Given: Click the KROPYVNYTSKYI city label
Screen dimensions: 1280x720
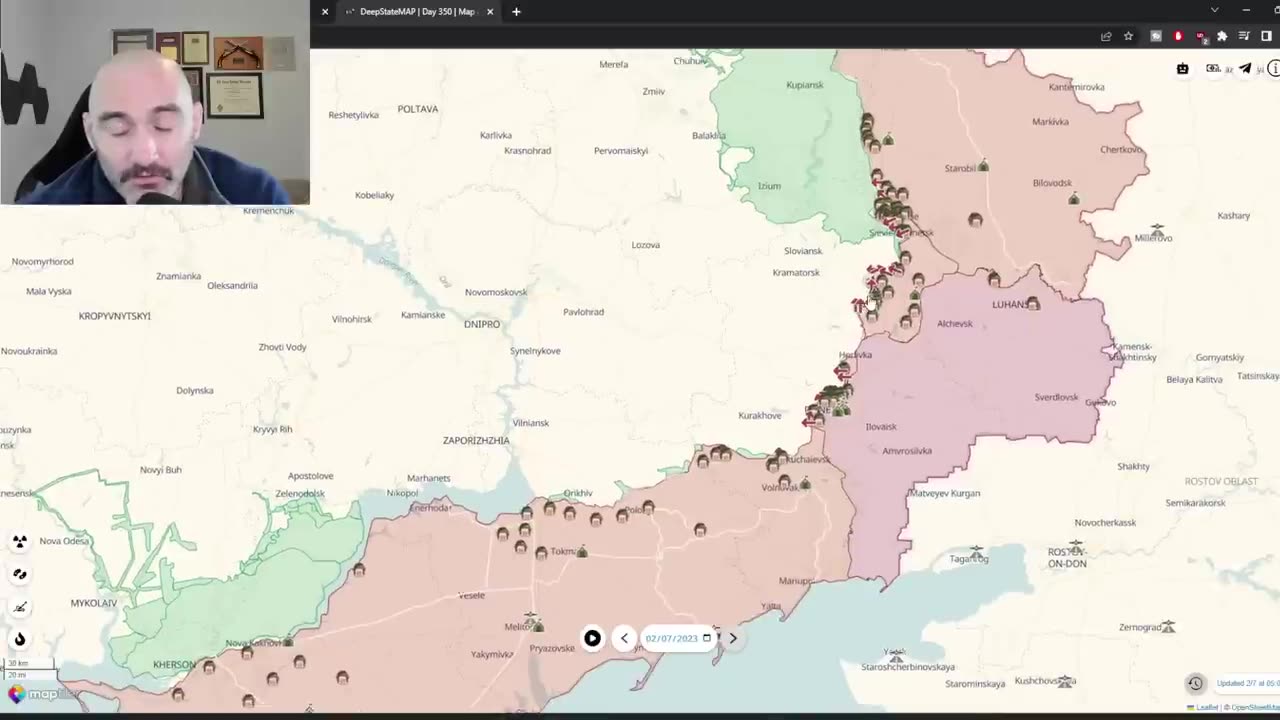Looking at the screenshot, I should 115,316.
